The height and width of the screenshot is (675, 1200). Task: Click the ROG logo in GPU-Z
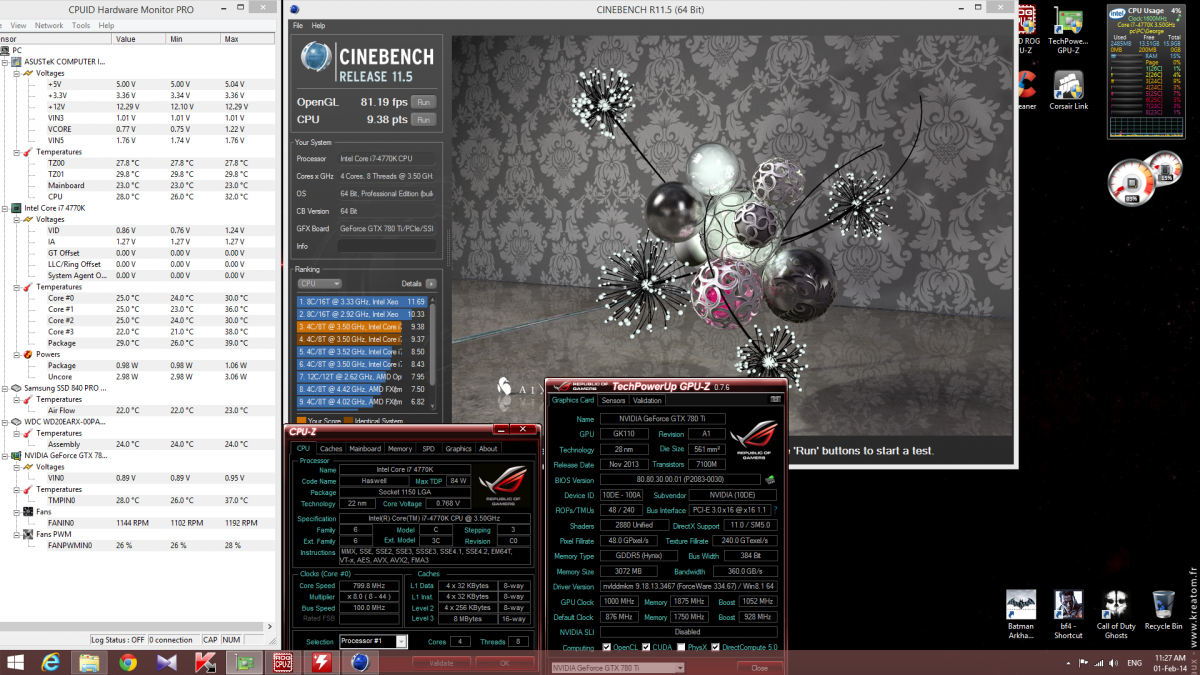click(754, 438)
